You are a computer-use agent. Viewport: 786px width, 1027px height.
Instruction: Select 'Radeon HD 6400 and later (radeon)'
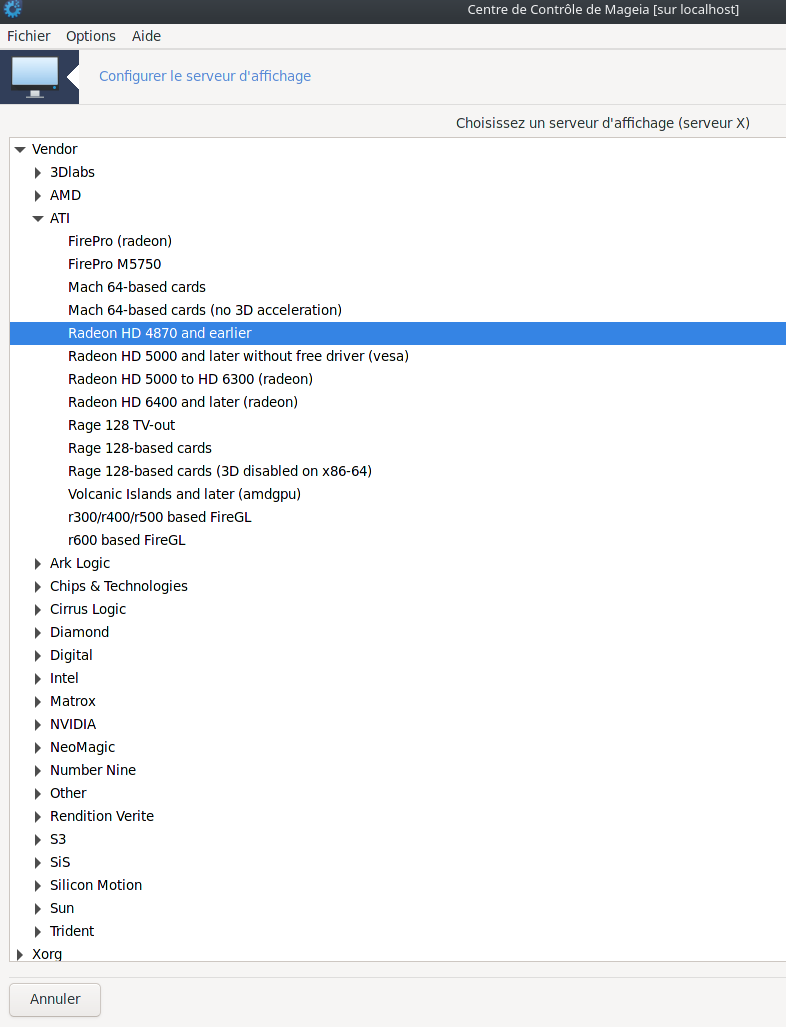point(183,401)
